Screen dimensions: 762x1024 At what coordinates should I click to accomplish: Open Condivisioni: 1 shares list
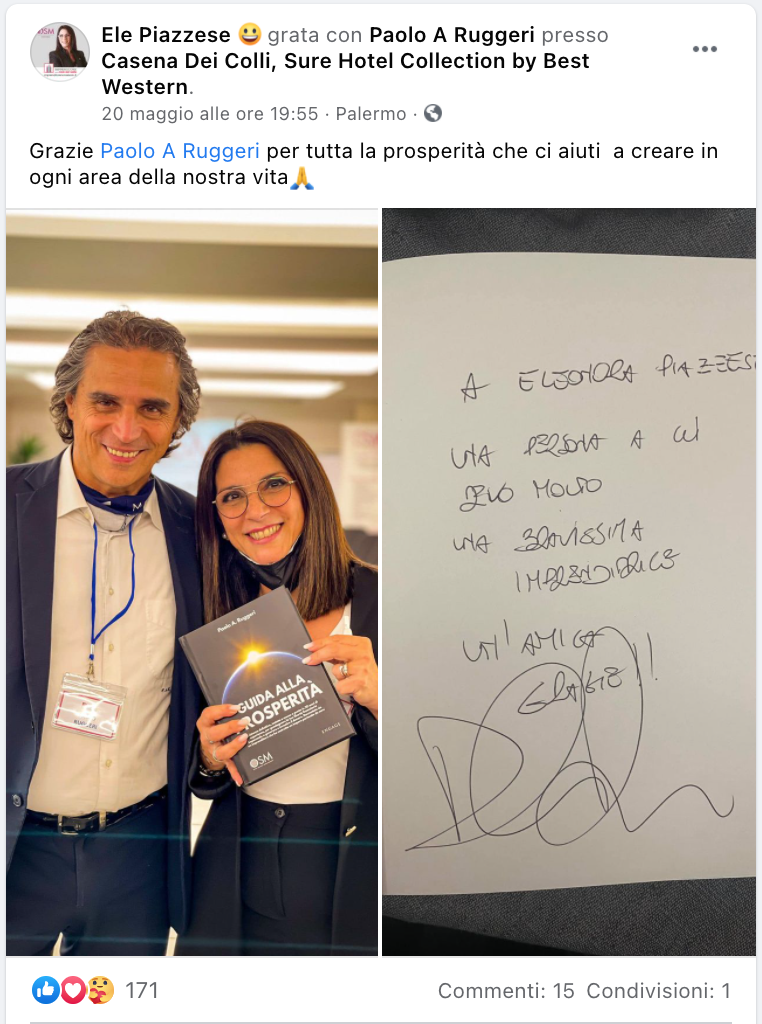tap(658, 991)
